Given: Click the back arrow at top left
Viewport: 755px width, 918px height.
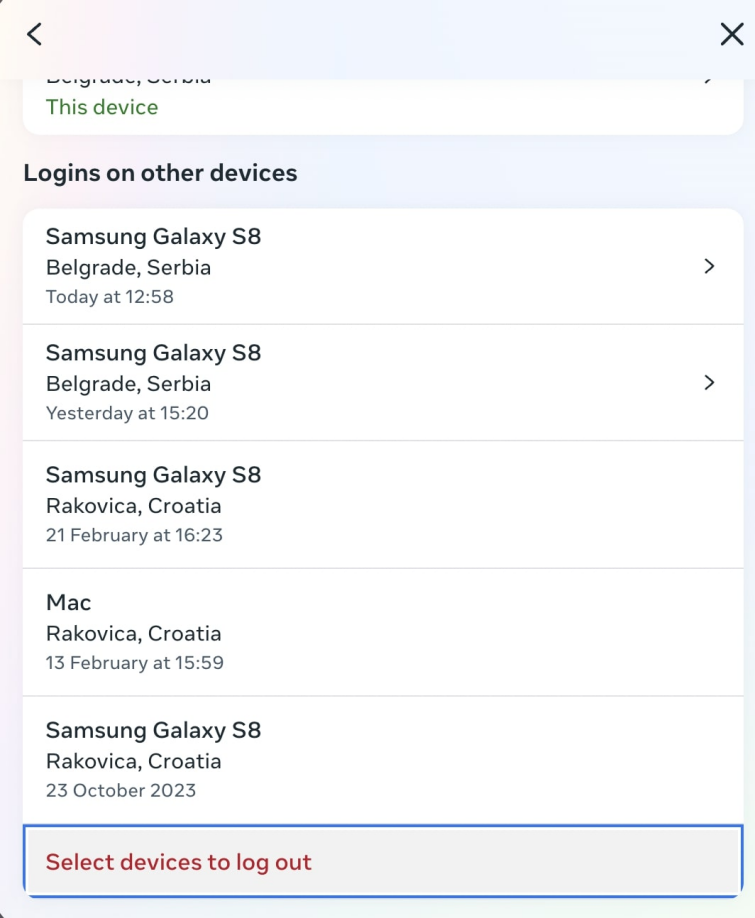Looking at the screenshot, I should click(34, 33).
